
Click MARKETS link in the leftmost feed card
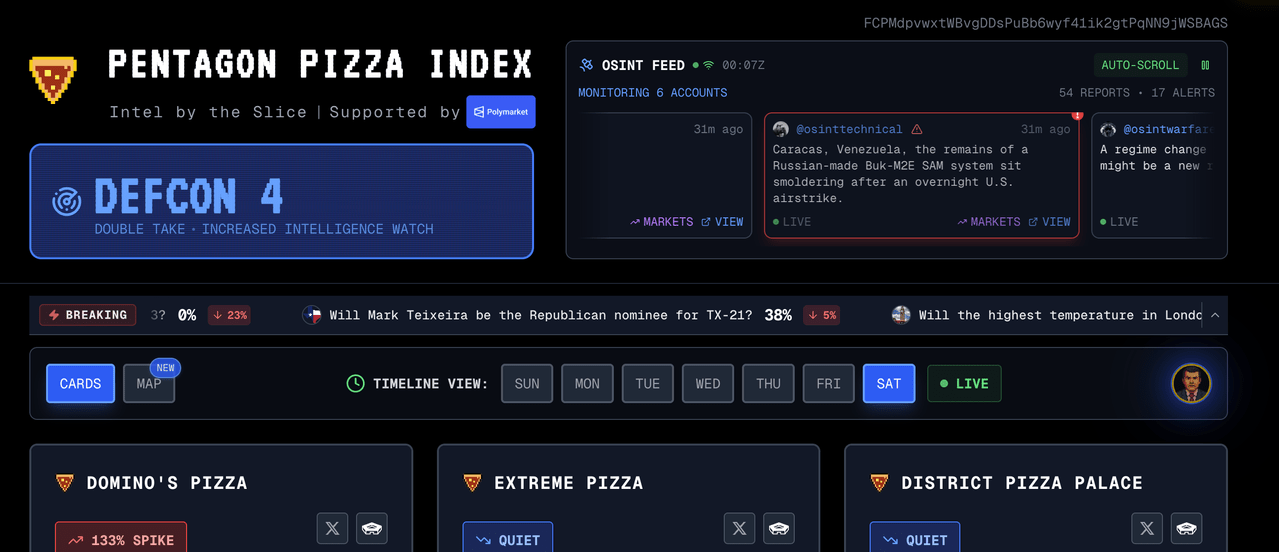[661, 222]
